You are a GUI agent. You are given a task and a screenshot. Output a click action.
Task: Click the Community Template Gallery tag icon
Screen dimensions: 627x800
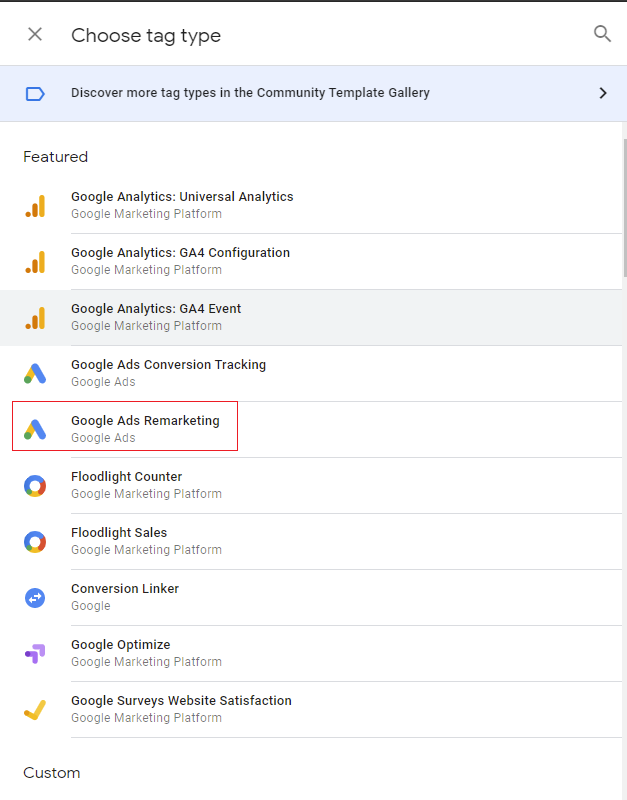pos(35,93)
